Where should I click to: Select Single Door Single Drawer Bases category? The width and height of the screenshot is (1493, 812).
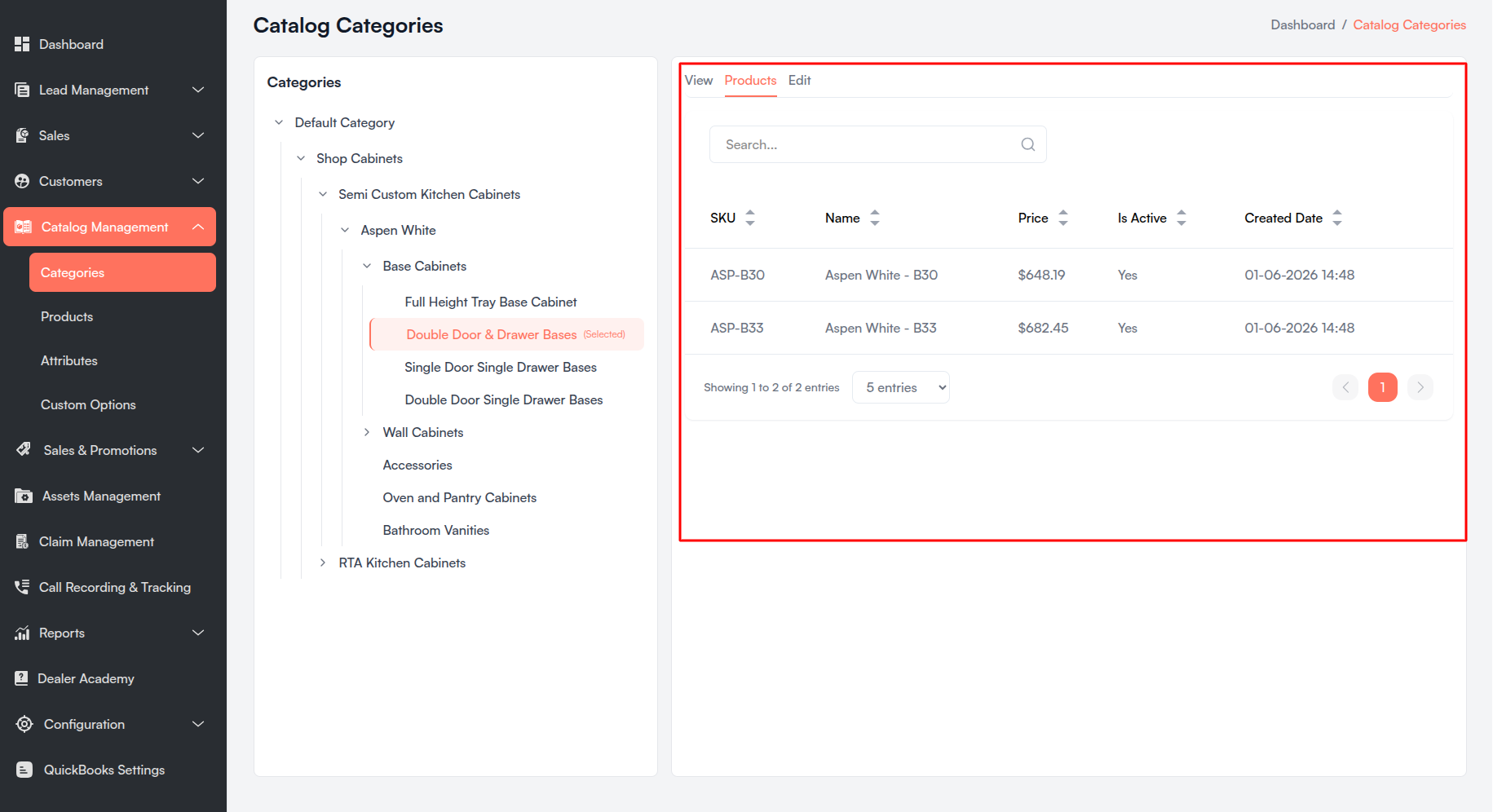coord(501,367)
